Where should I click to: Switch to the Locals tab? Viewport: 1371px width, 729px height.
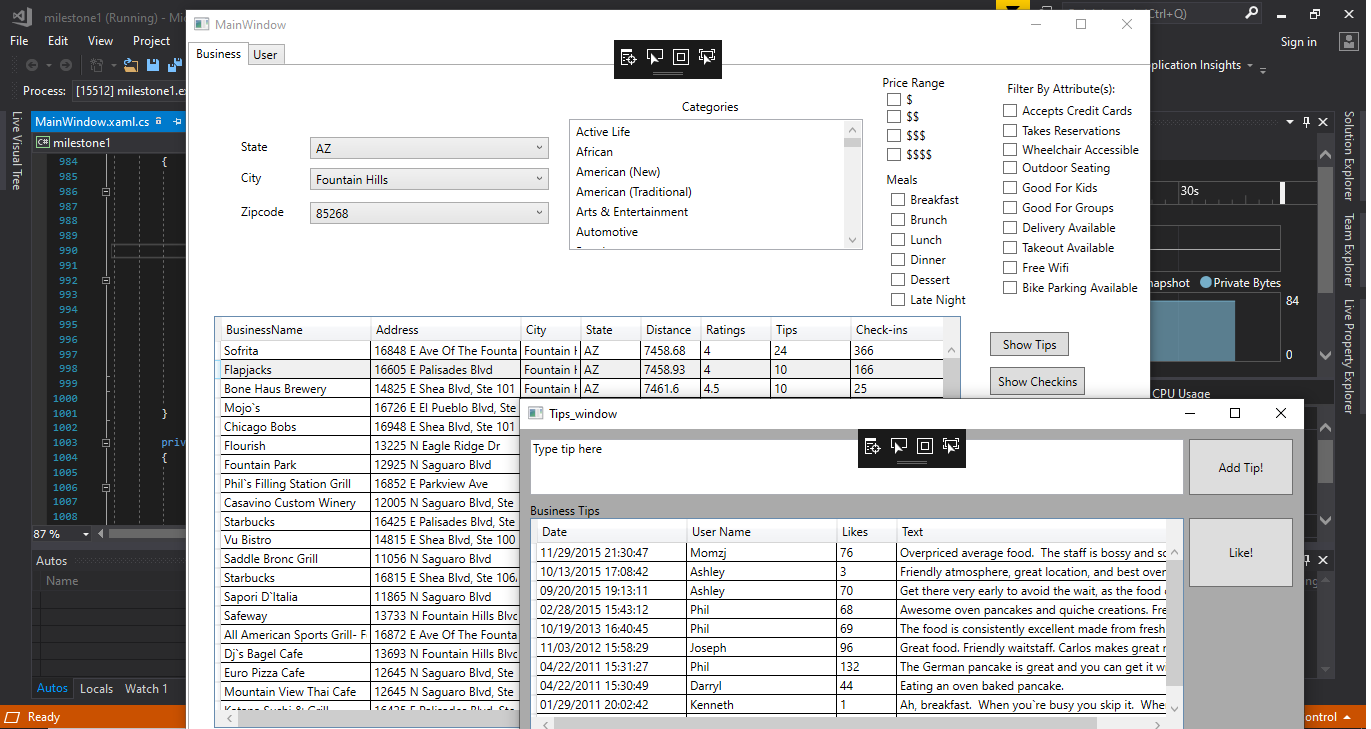97,689
